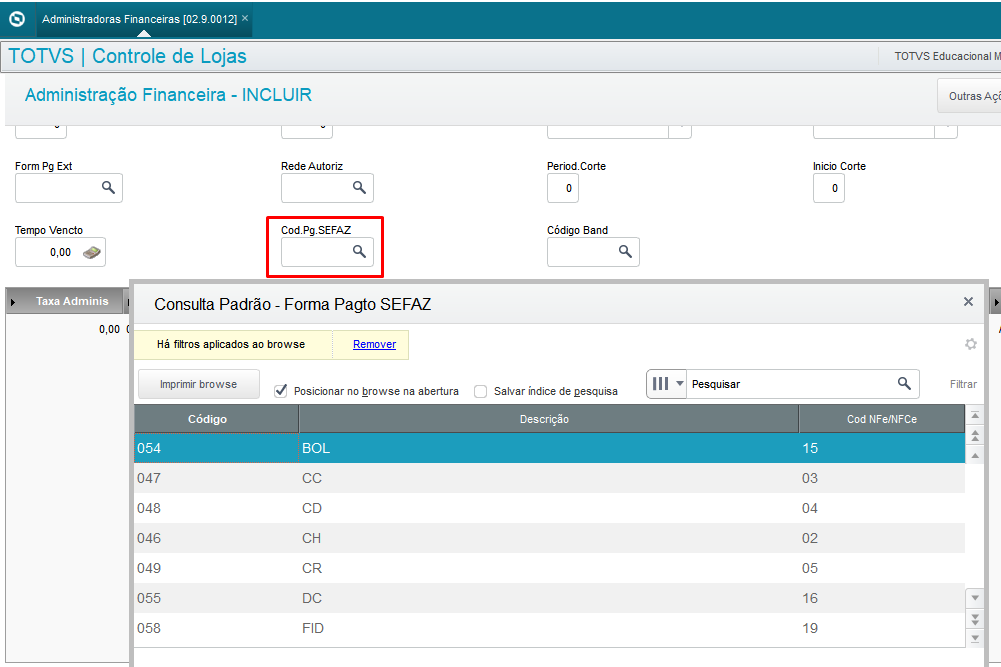
Task: Click the jump-to-last-record arrow in scrollbar
Action: (x=975, y=638)
